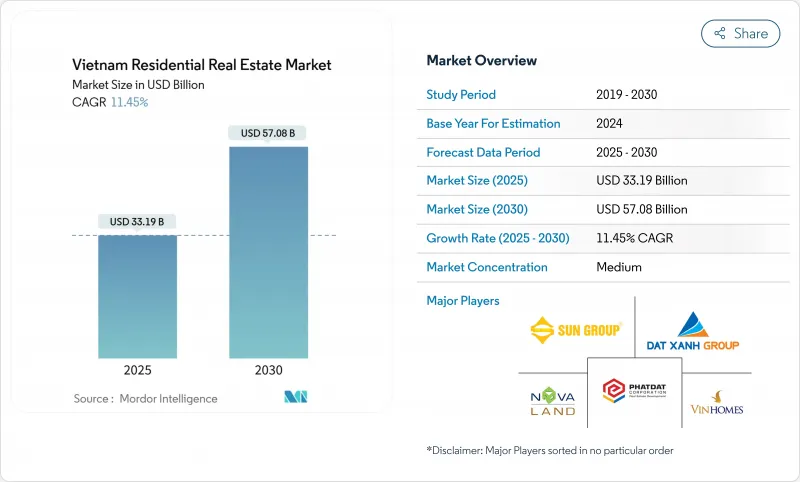The height and width of the screenshot is (482, 800).
Task: Select the Dat Xanh Group logo
Action: tap(693, 332)
